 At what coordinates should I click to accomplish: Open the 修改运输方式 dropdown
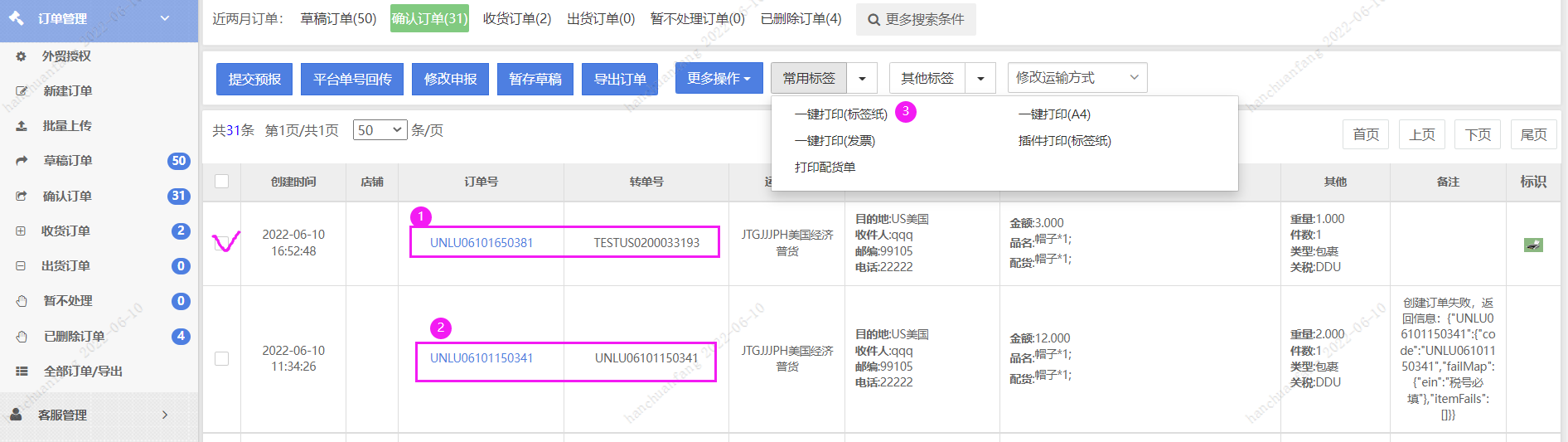pyautogui.click(x=1077, y=77)
